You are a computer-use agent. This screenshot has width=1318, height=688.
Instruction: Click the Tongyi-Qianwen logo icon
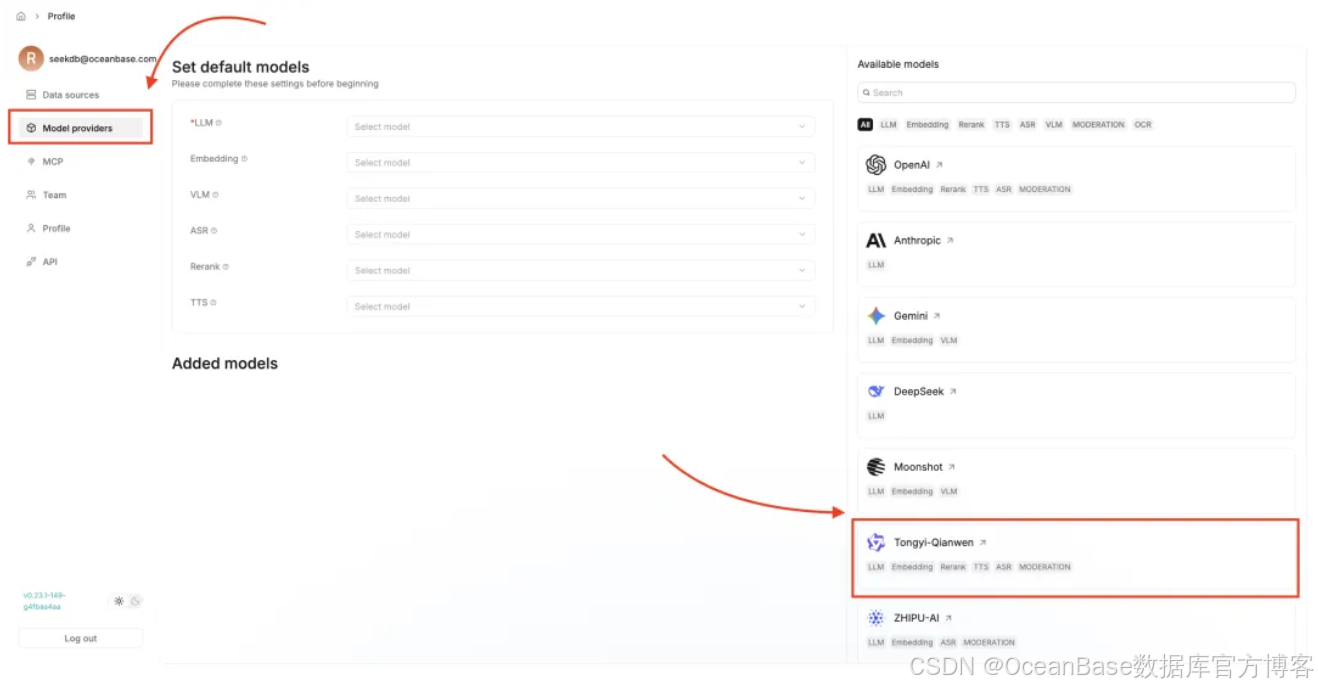[x=876, y=543]
